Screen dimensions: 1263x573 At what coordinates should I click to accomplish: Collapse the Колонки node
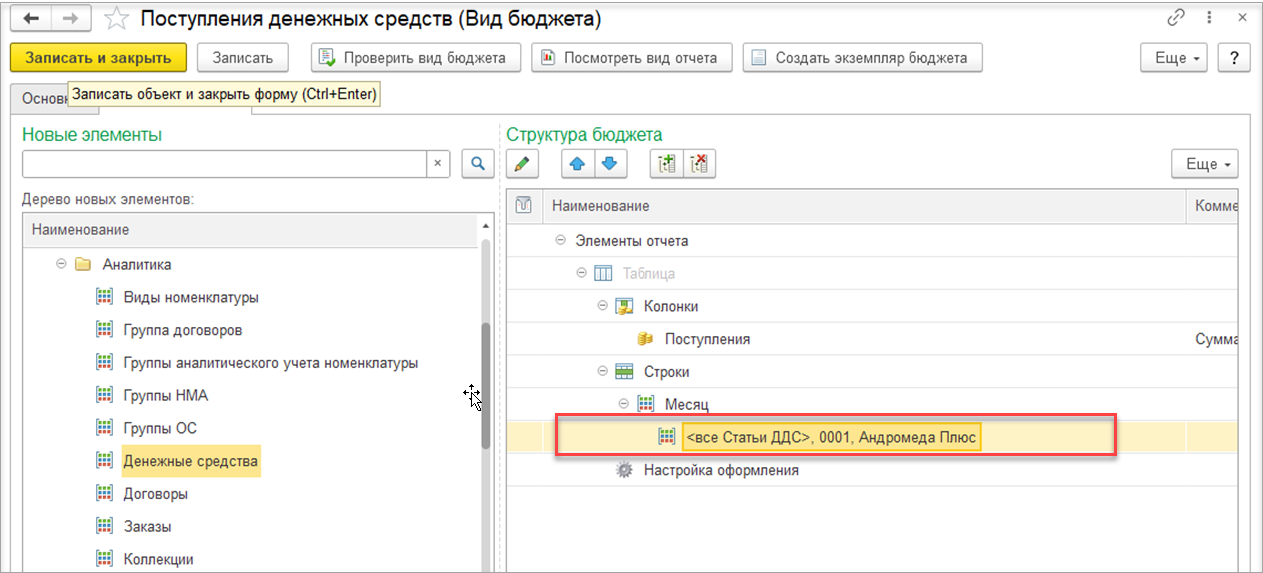point(603,306)
